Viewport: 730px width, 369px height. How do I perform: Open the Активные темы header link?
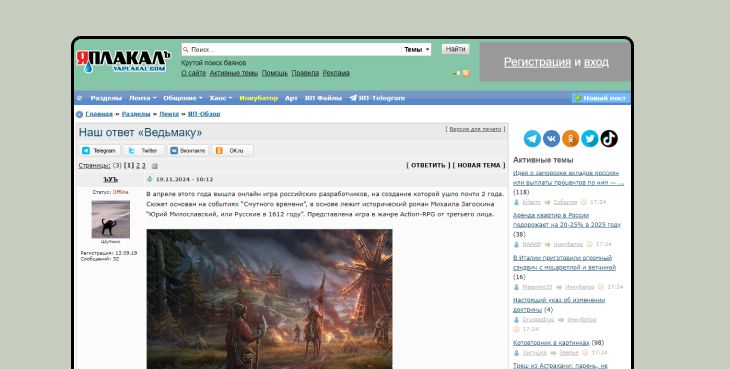[234, 73]
